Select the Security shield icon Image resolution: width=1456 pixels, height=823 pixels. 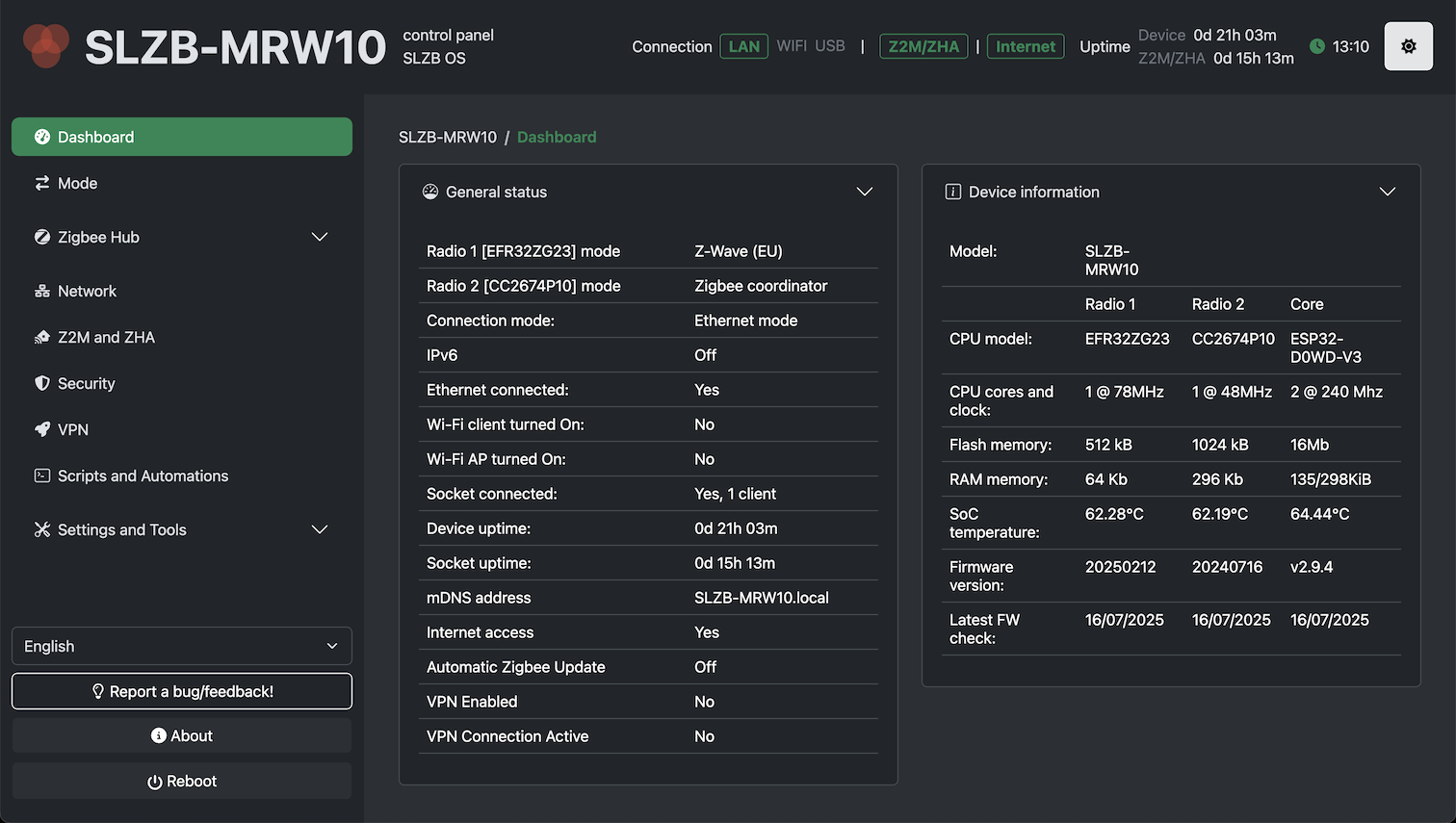pos(41,383)
